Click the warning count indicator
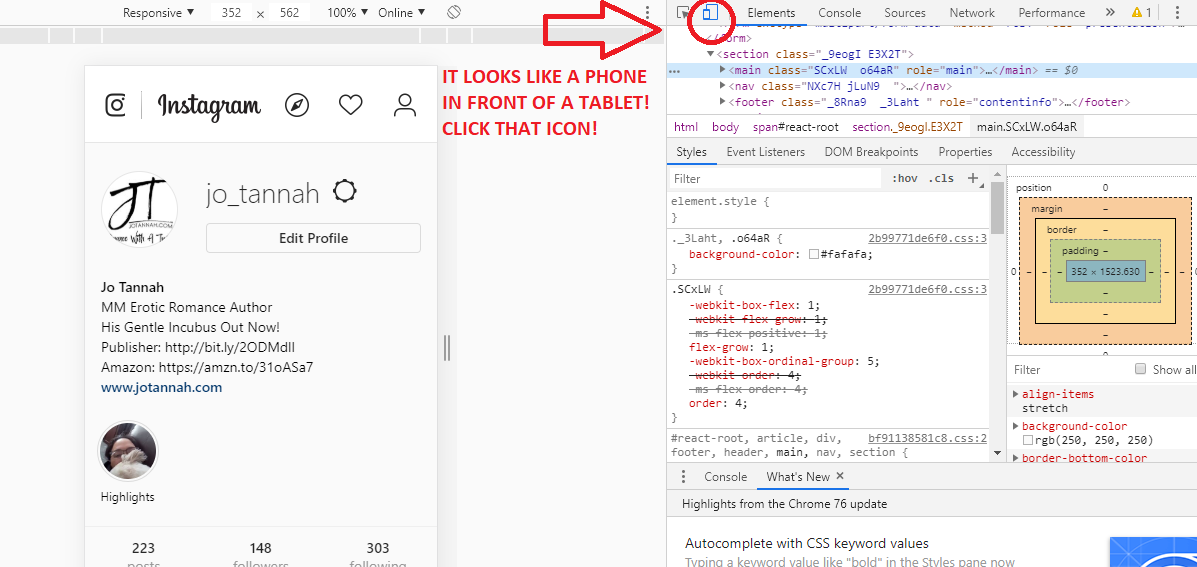This screenshot has width=1197, height=567. coord(1141,13)
